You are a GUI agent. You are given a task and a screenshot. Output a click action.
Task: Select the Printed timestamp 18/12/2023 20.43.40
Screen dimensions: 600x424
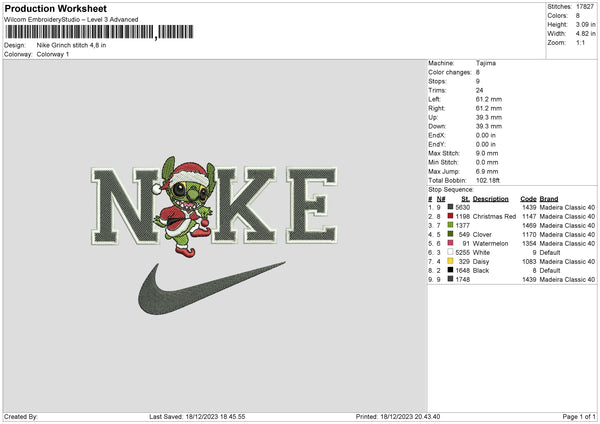(410, 416)
